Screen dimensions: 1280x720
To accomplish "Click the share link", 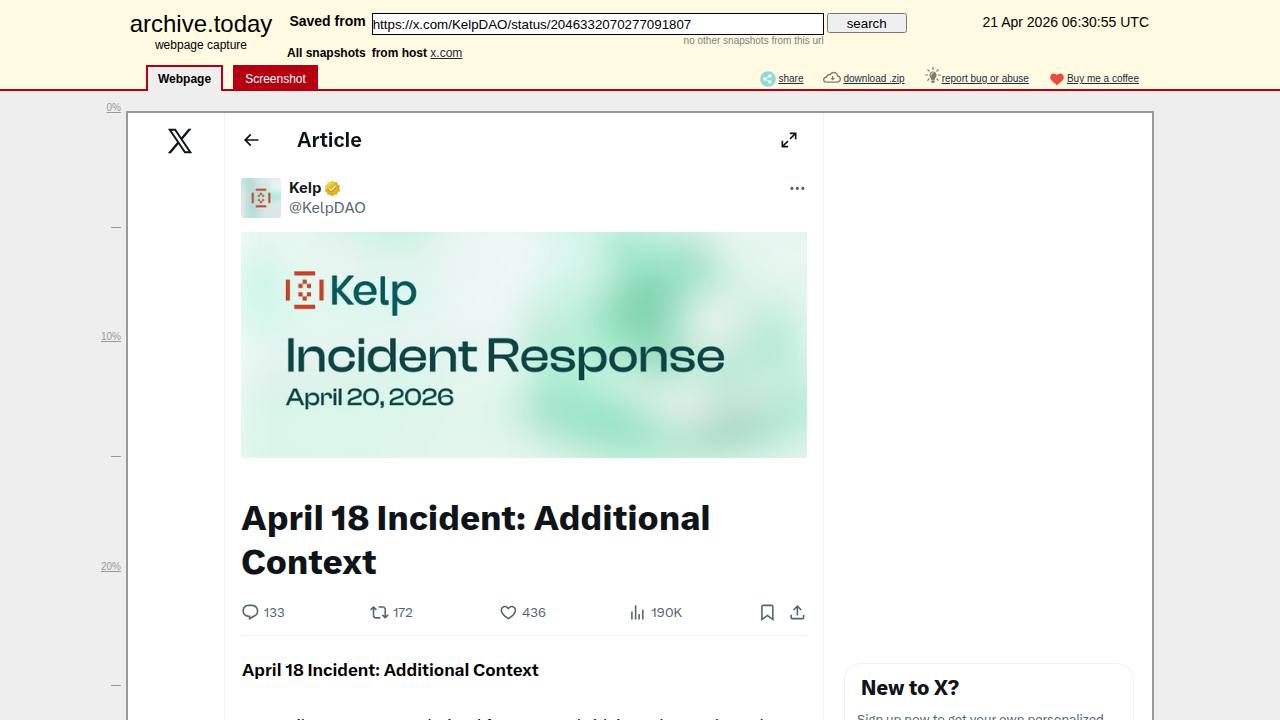I will pos(791,79).
